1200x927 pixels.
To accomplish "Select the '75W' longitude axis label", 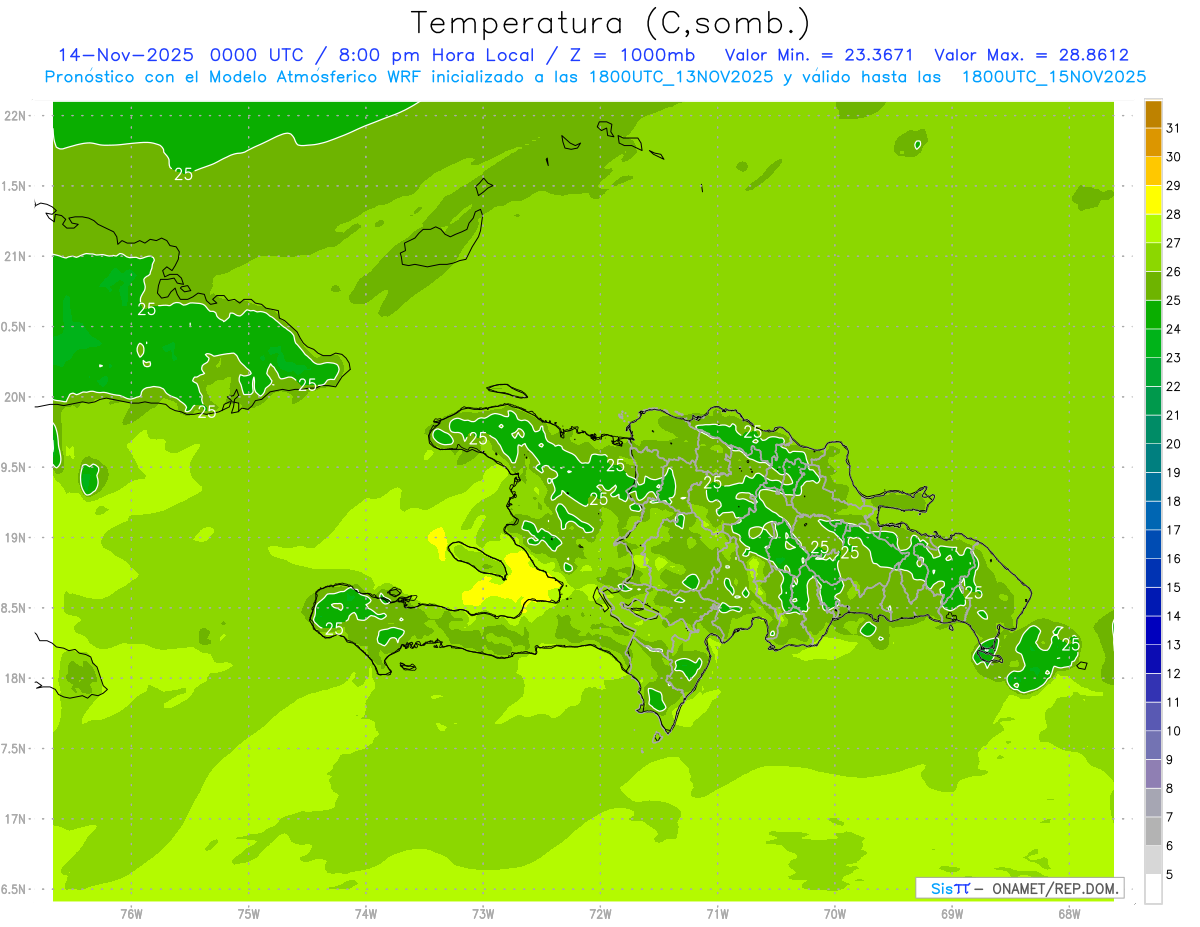I will point(249,913).
